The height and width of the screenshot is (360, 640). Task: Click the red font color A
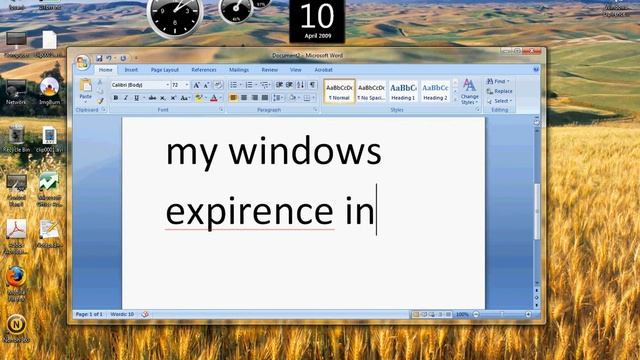point(213,98)
